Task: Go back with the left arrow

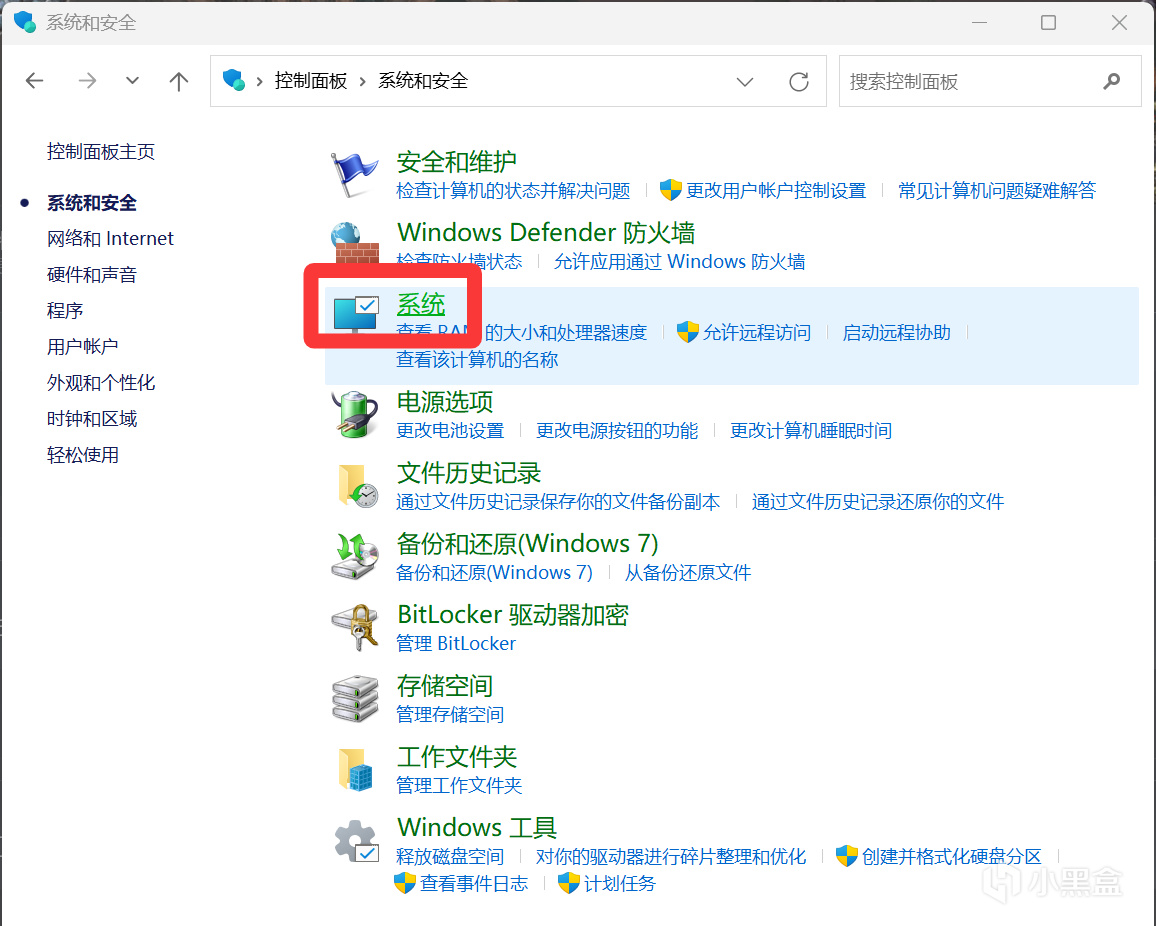Action: (35, 80)
